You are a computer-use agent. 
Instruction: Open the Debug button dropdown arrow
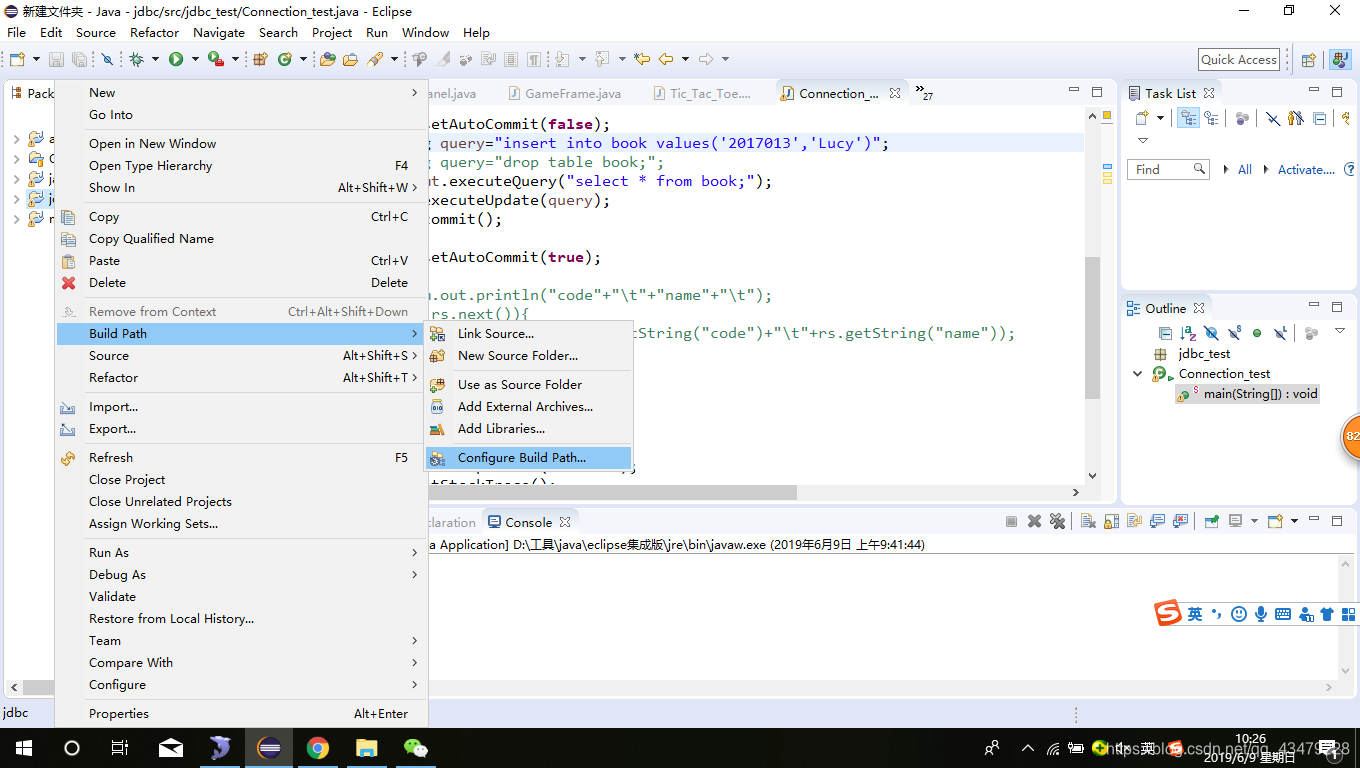point(154,60)
